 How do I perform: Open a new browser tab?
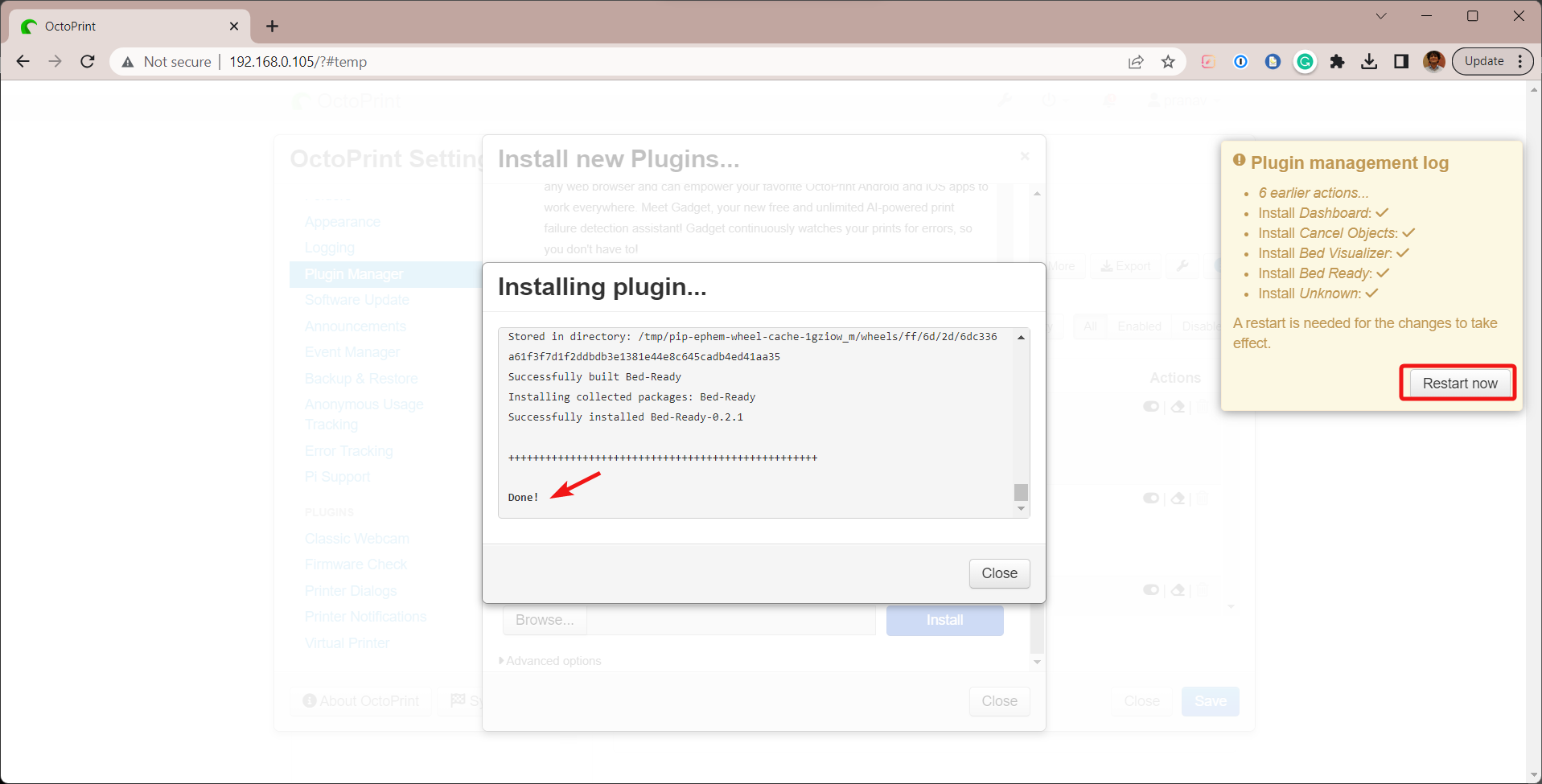[x=273, y=27]
